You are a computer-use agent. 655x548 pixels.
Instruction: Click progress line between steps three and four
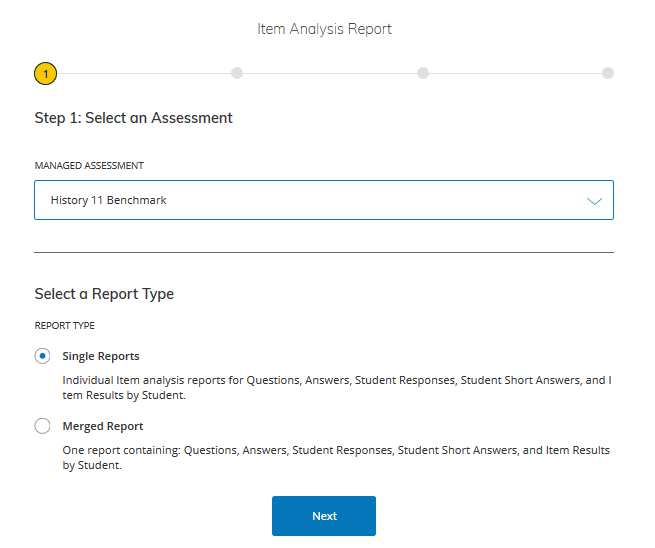tap(515, 73)
